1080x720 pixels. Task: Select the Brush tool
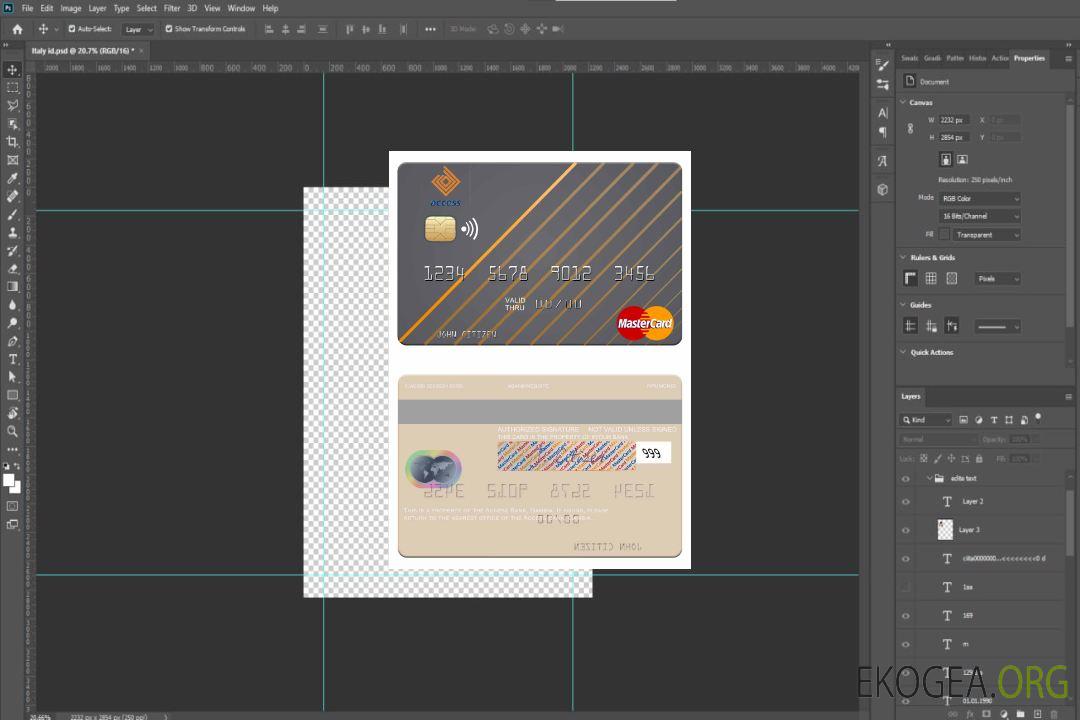click(x=12, y=214)
